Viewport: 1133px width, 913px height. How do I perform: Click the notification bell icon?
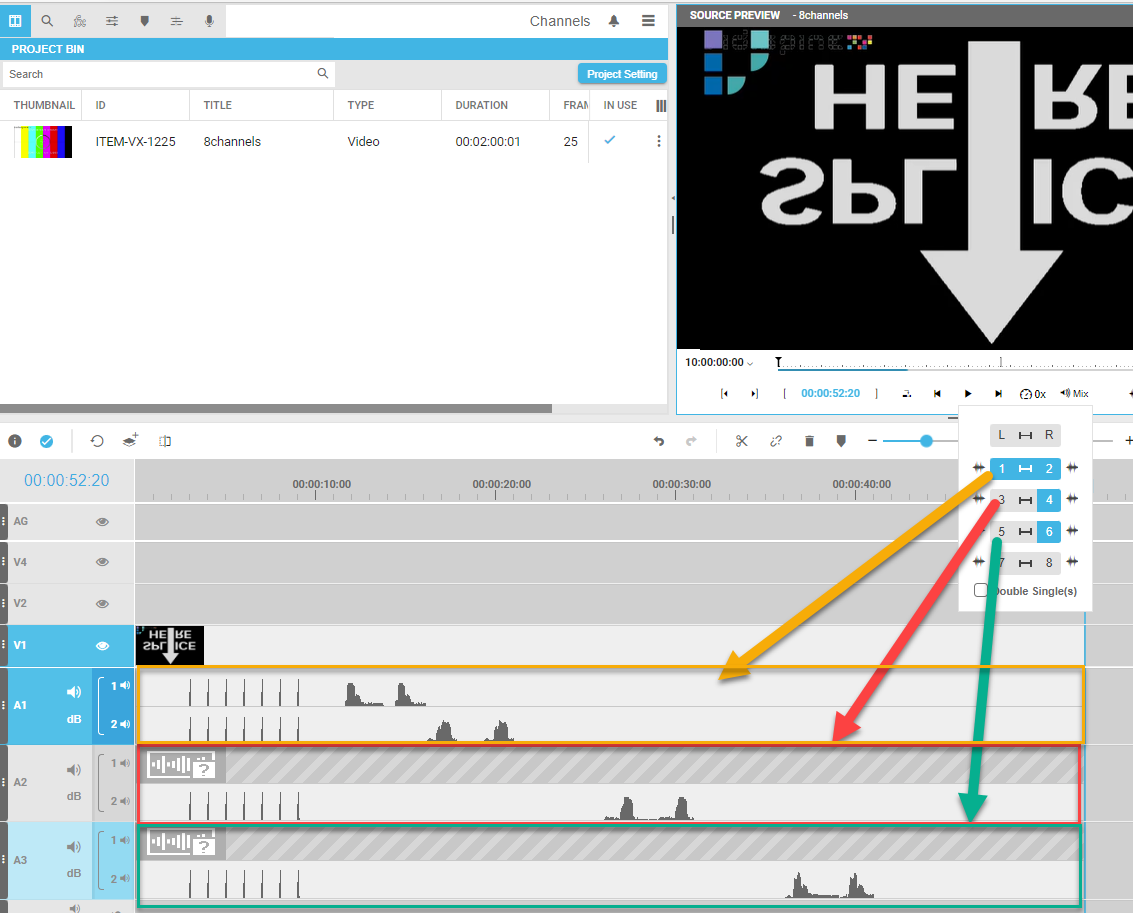coord(614,21)
